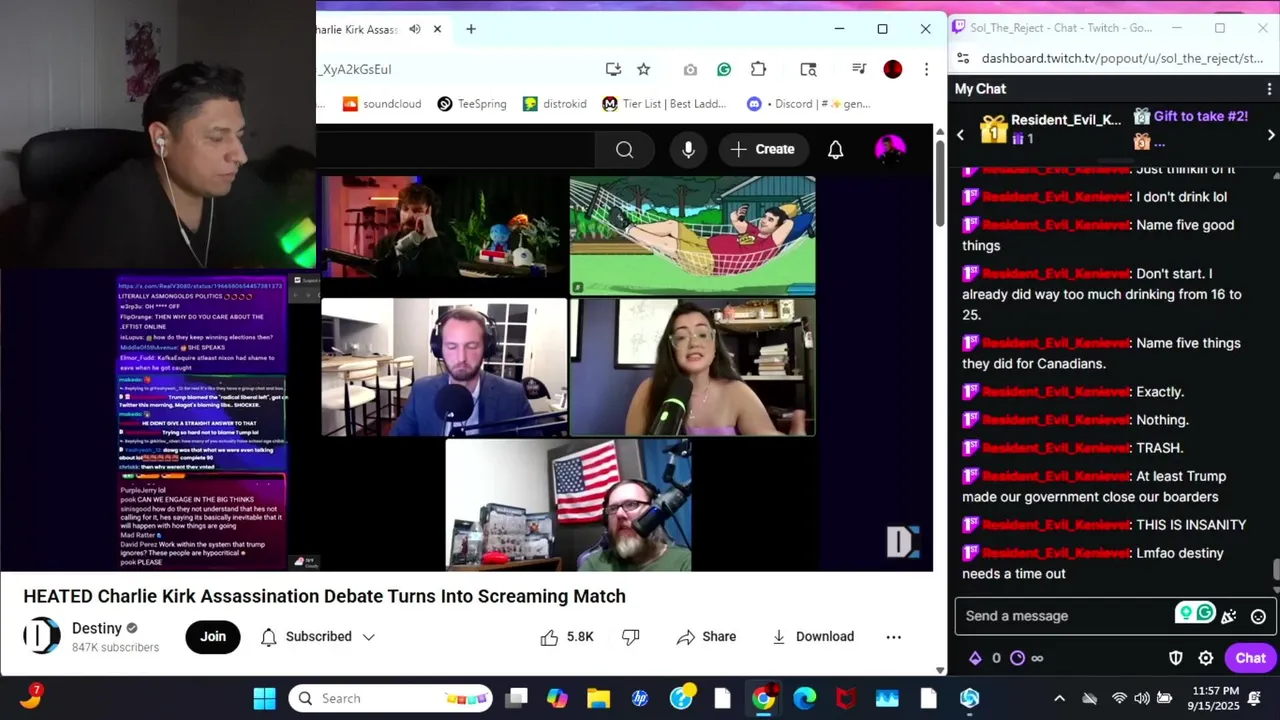The width and height of the screenshot is (1280, 720).
Task: Open the Chrome extensions puzzle icon
Action: coord(758,69)
